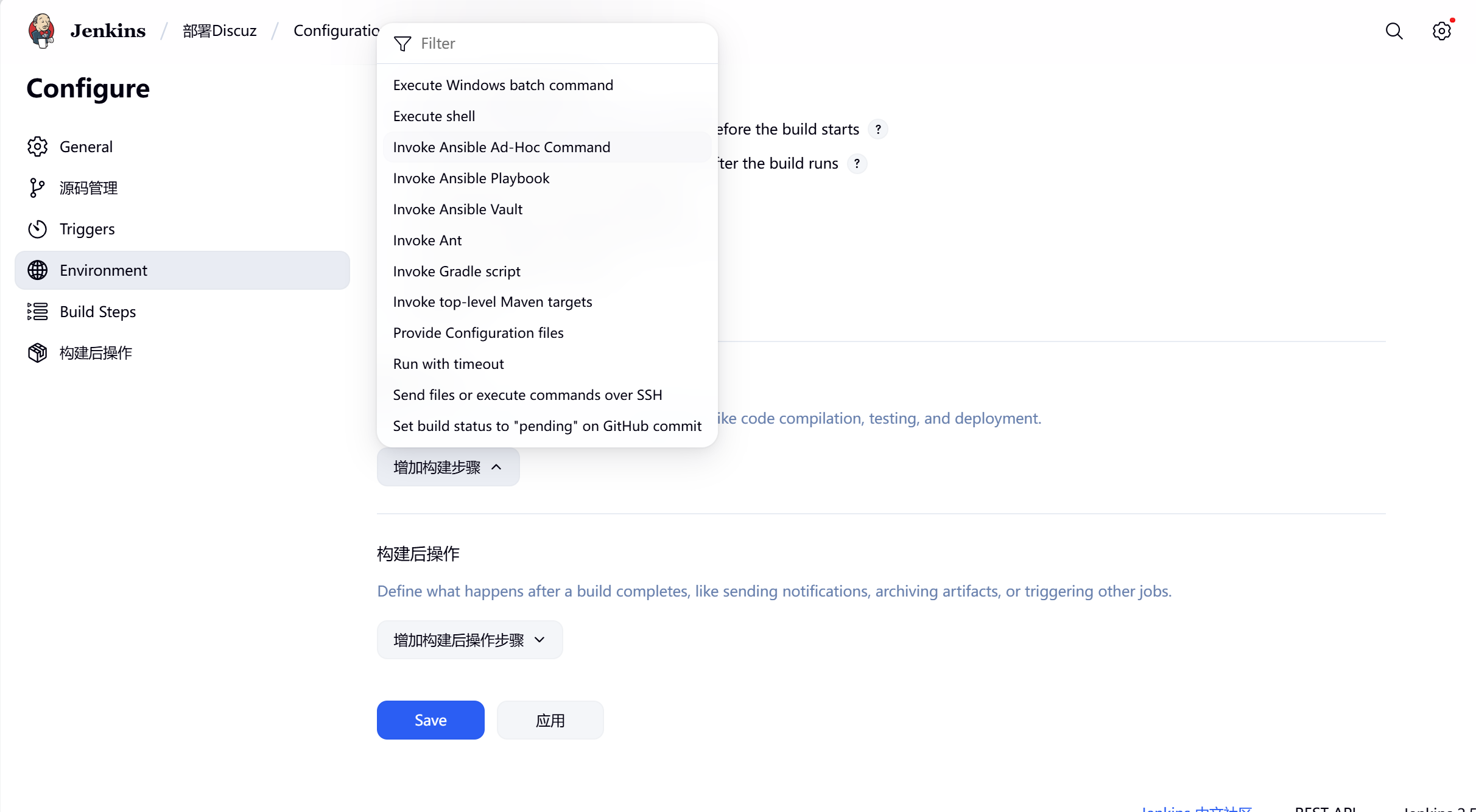Click help icon beside 'before the build starts'
Screen dimensions: 1476x812
[x=877, y=130]
